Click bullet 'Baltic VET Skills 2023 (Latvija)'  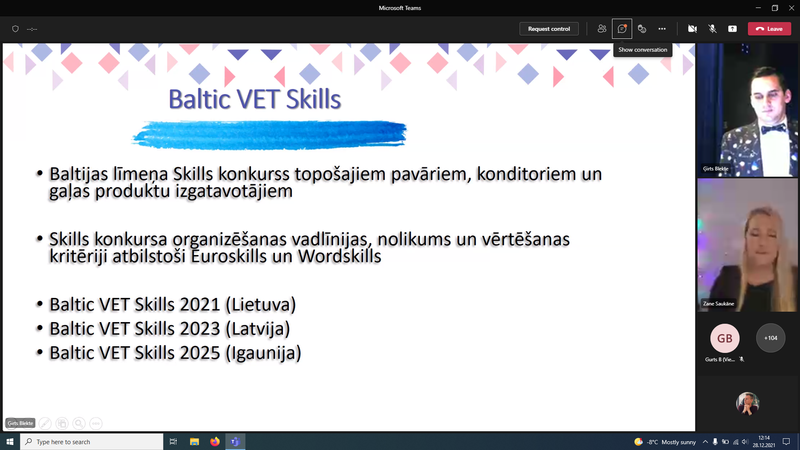pos(169,329)
